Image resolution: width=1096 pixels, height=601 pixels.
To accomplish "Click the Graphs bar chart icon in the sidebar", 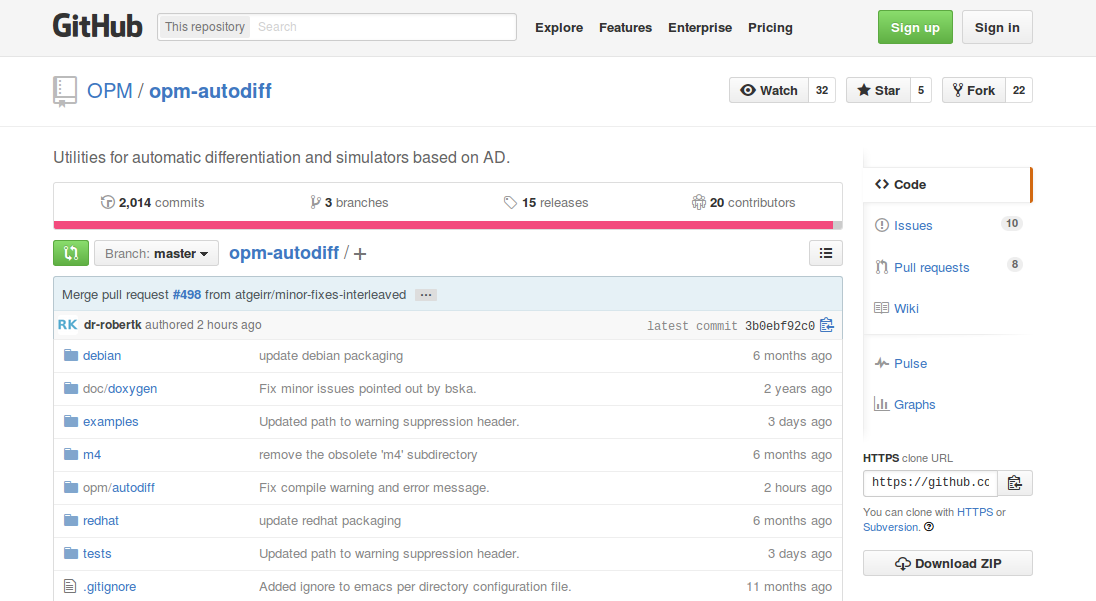I will pyautogui.click(x=881, y=404).
